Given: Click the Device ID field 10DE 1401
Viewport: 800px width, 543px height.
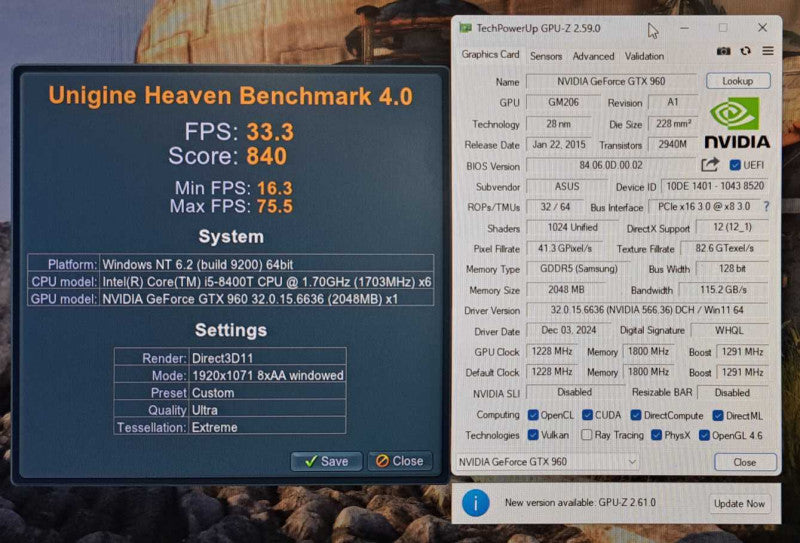Looking at the screenshot, I should point(715,186).
